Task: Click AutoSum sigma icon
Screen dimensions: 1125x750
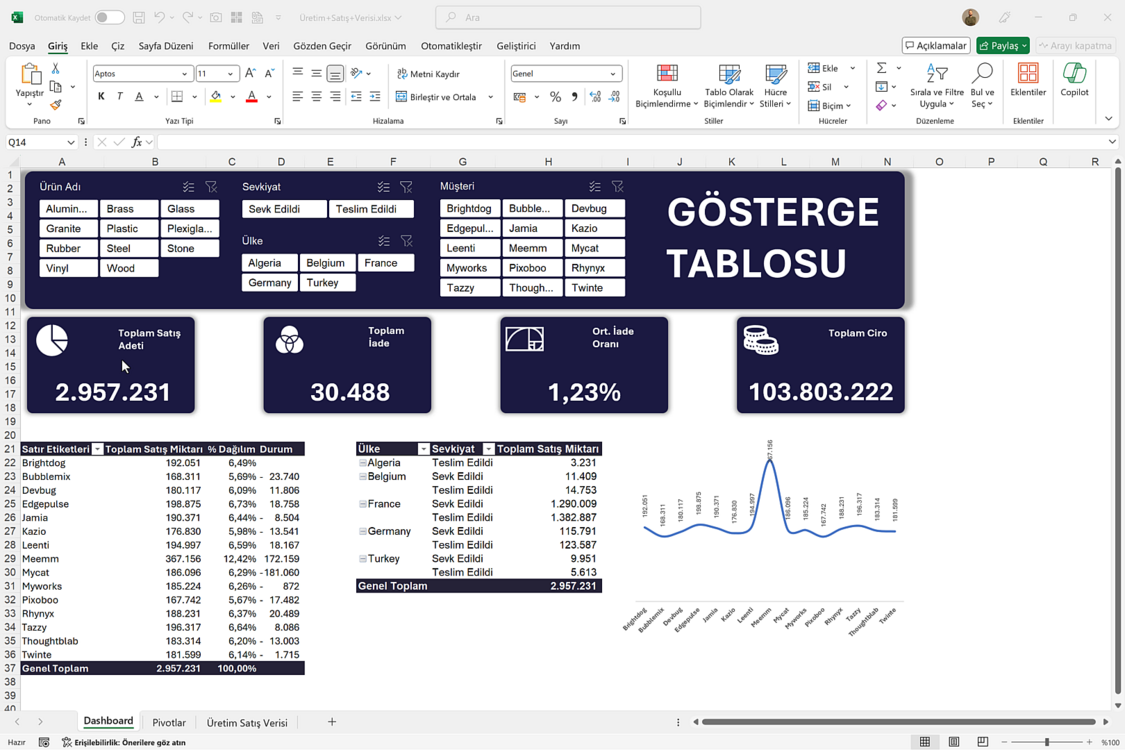Action: (882, 68)
